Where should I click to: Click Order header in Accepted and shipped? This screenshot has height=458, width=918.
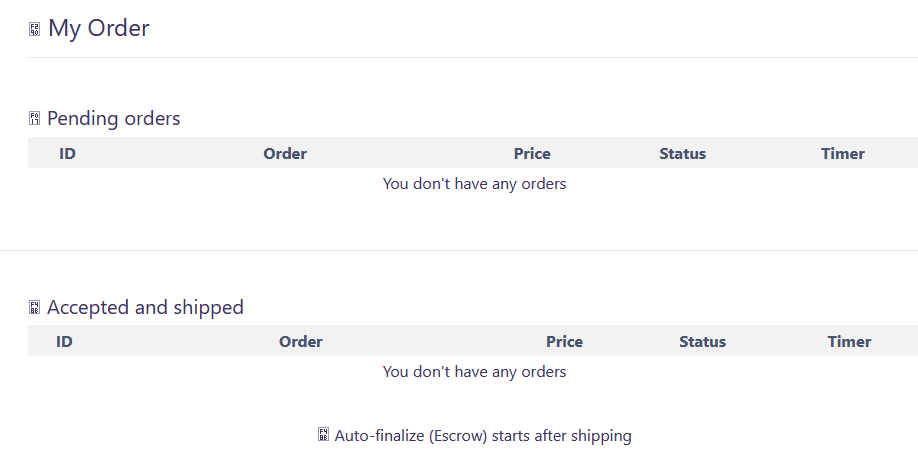301,341
